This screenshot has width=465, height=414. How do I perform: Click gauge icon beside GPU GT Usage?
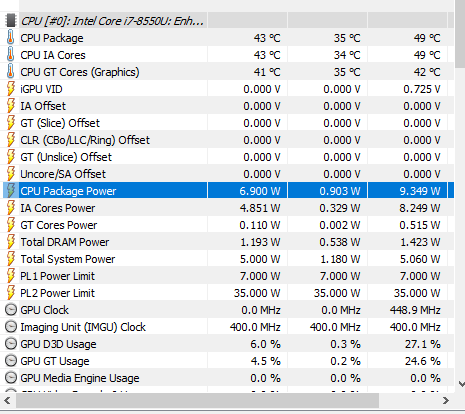[11, 361]
